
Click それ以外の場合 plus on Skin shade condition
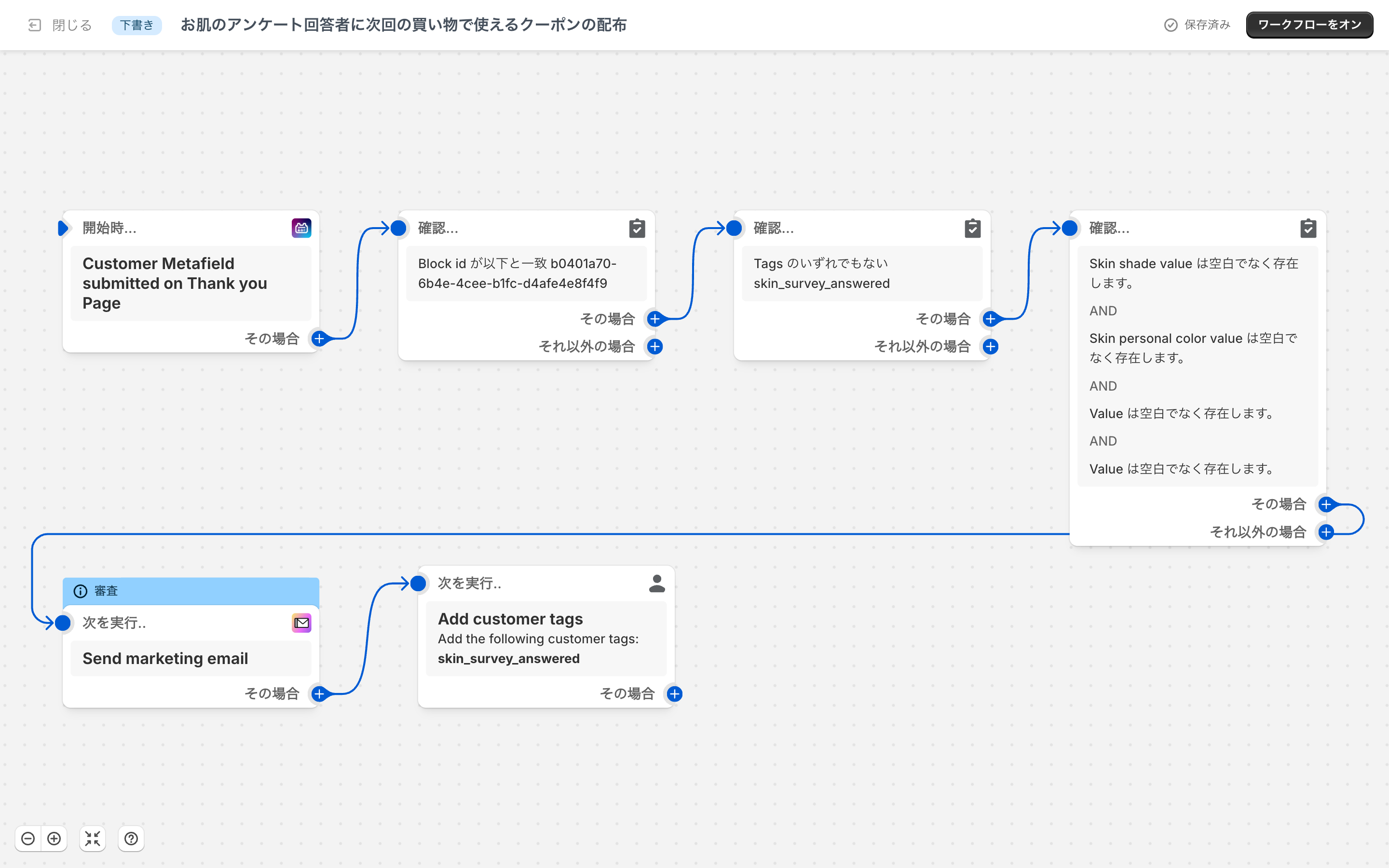pyautogui.click(x=1326, y=532)
